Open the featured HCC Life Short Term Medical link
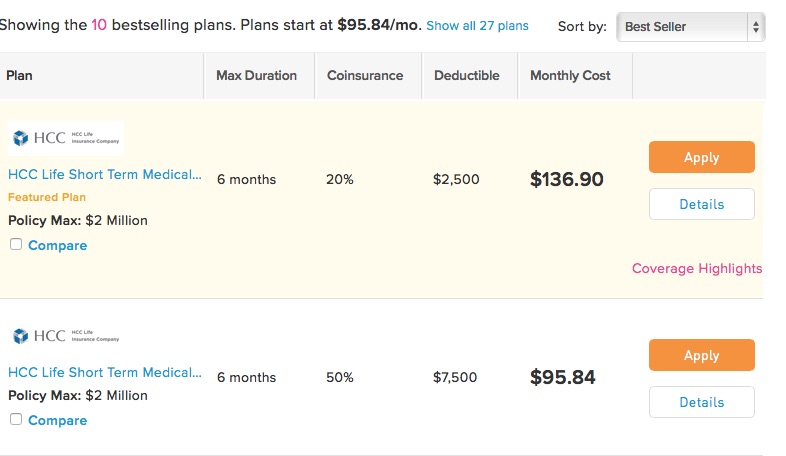The image size is (786, 456). [105, 174]
